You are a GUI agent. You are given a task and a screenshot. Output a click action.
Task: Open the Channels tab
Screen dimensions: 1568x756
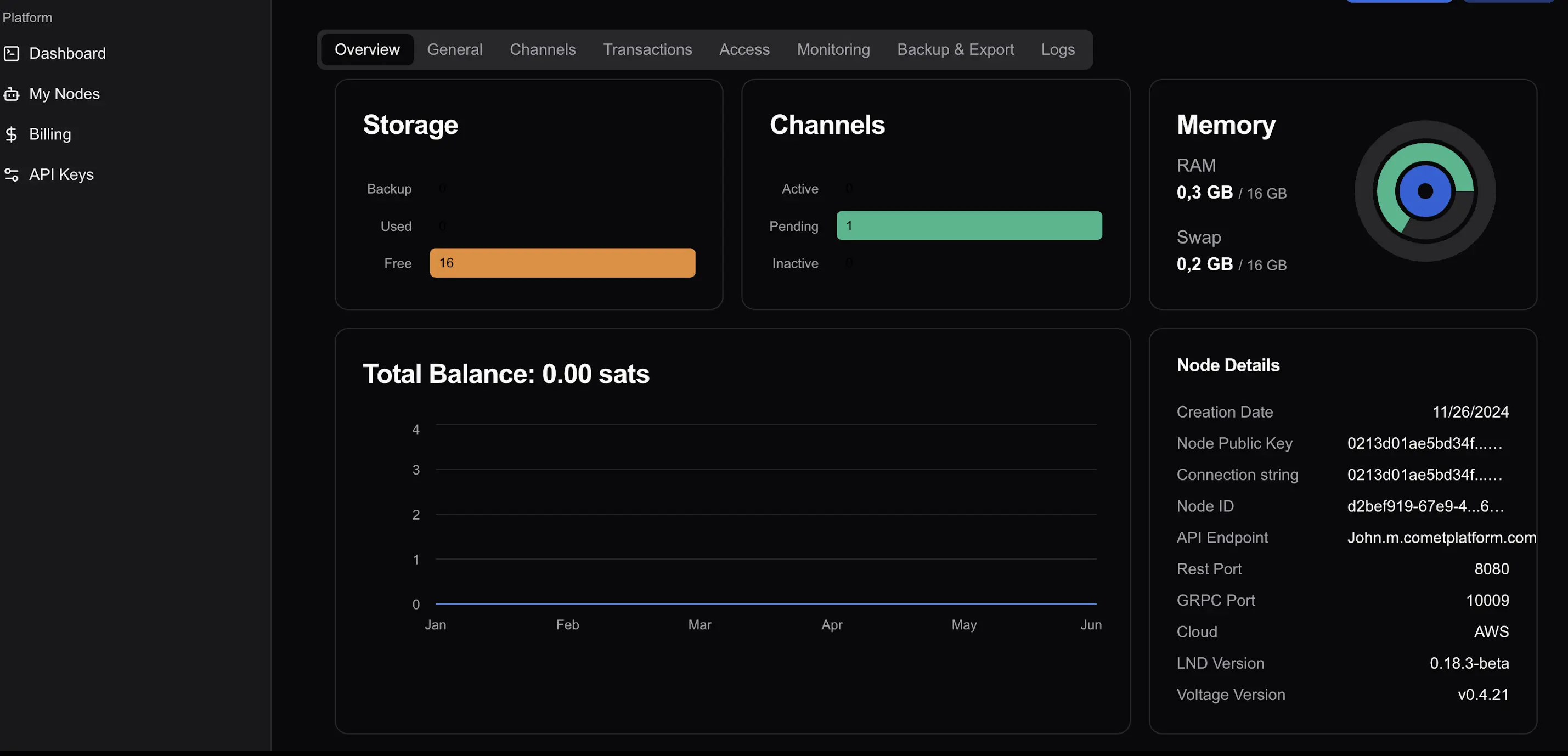point(542,49)
